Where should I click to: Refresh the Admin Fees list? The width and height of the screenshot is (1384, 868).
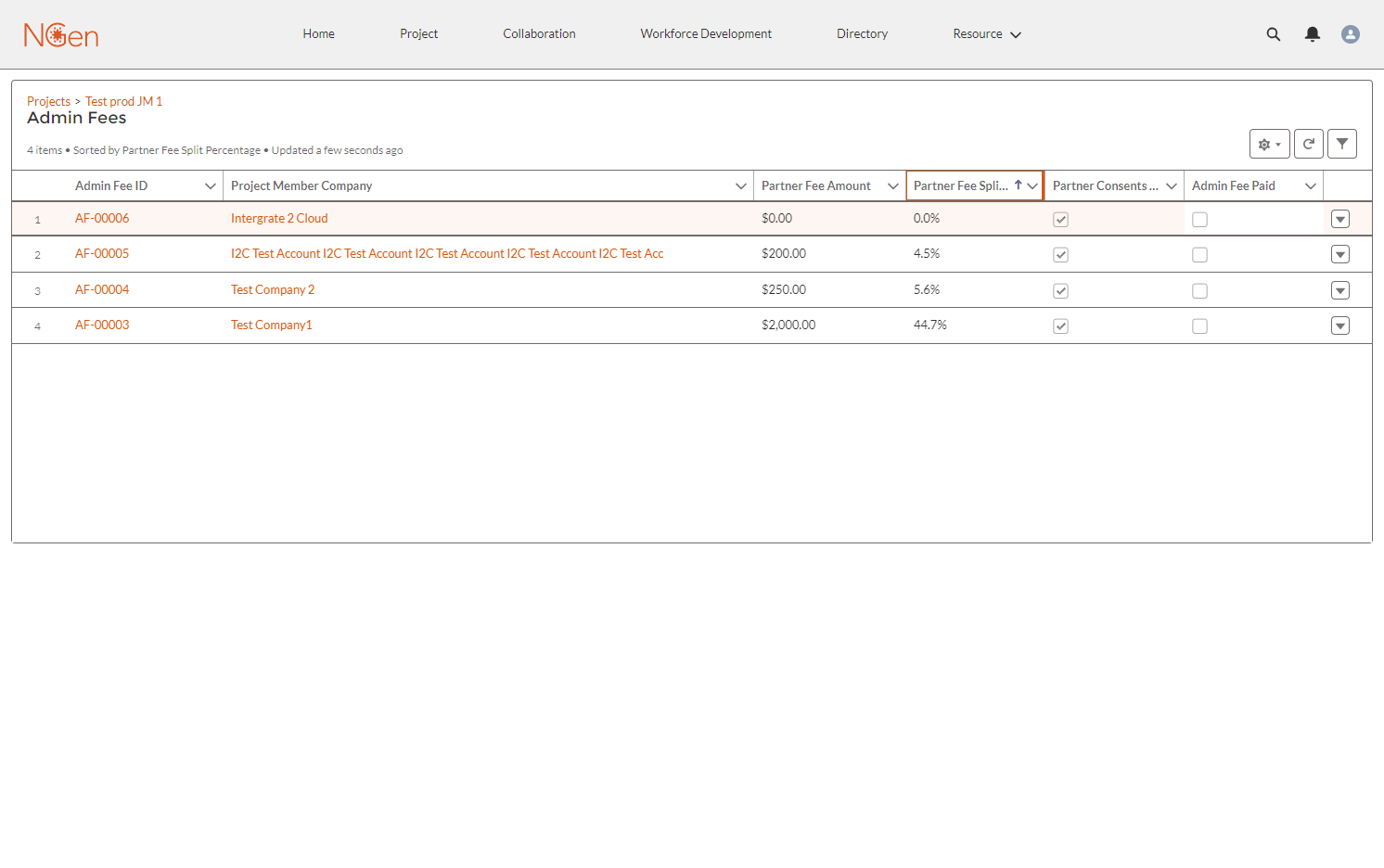point(1309,144)
